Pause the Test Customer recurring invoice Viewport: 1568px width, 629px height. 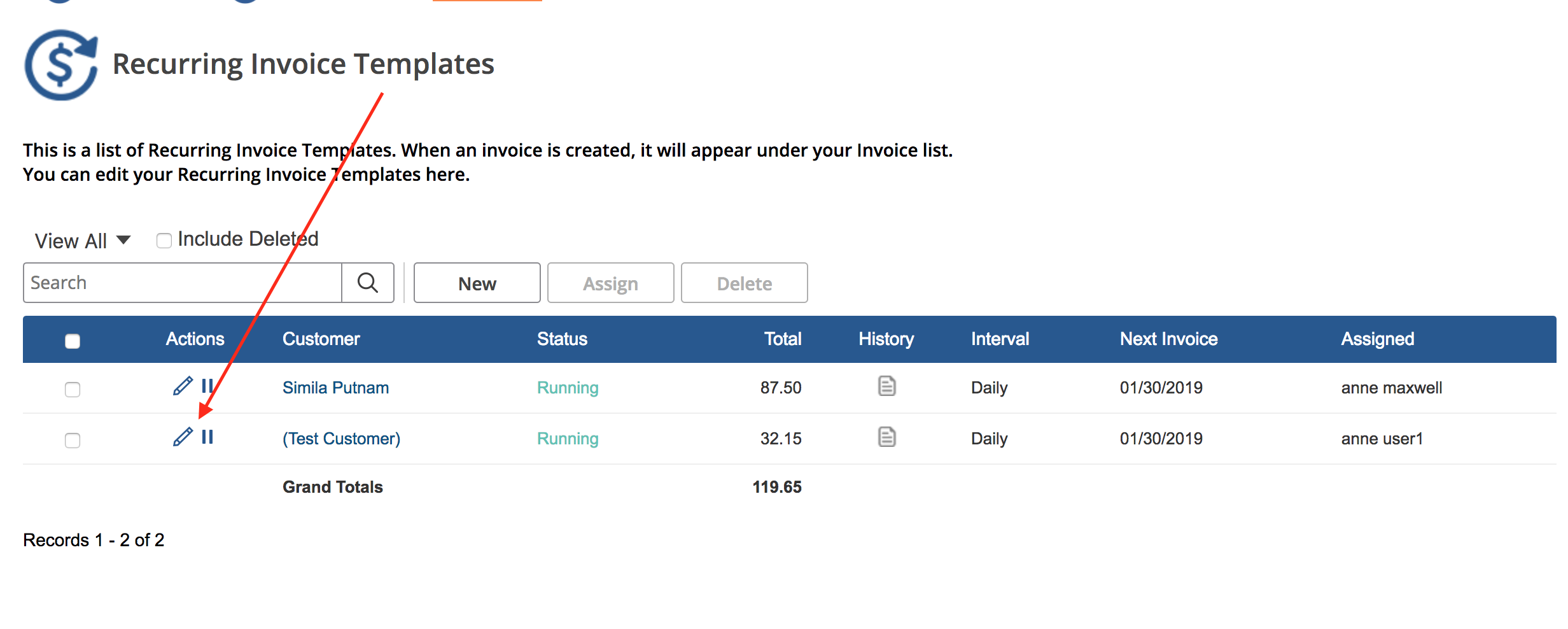(207, 437)
